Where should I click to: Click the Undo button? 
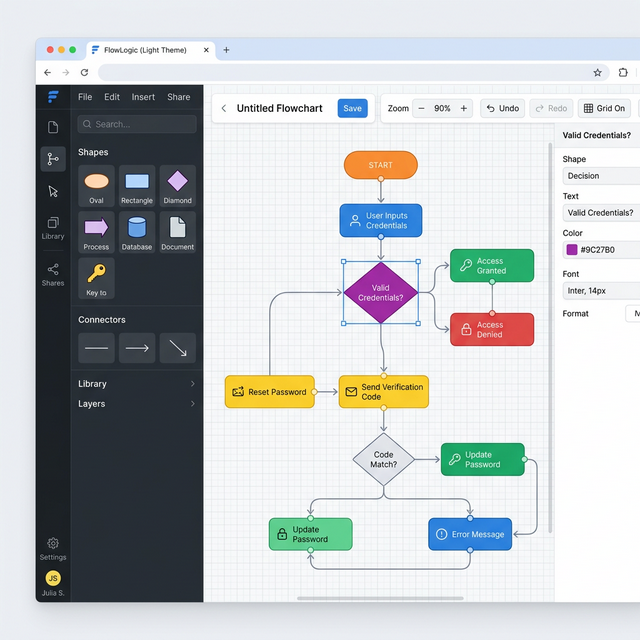502,108
